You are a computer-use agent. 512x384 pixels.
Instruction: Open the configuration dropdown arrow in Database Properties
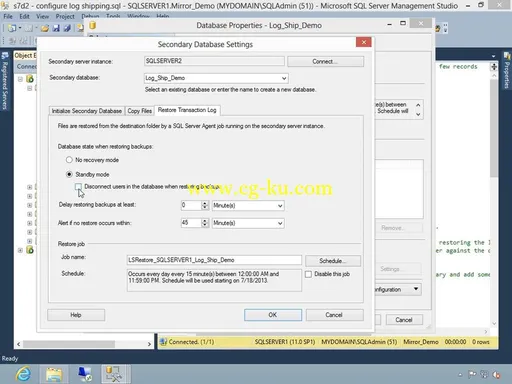416,289
